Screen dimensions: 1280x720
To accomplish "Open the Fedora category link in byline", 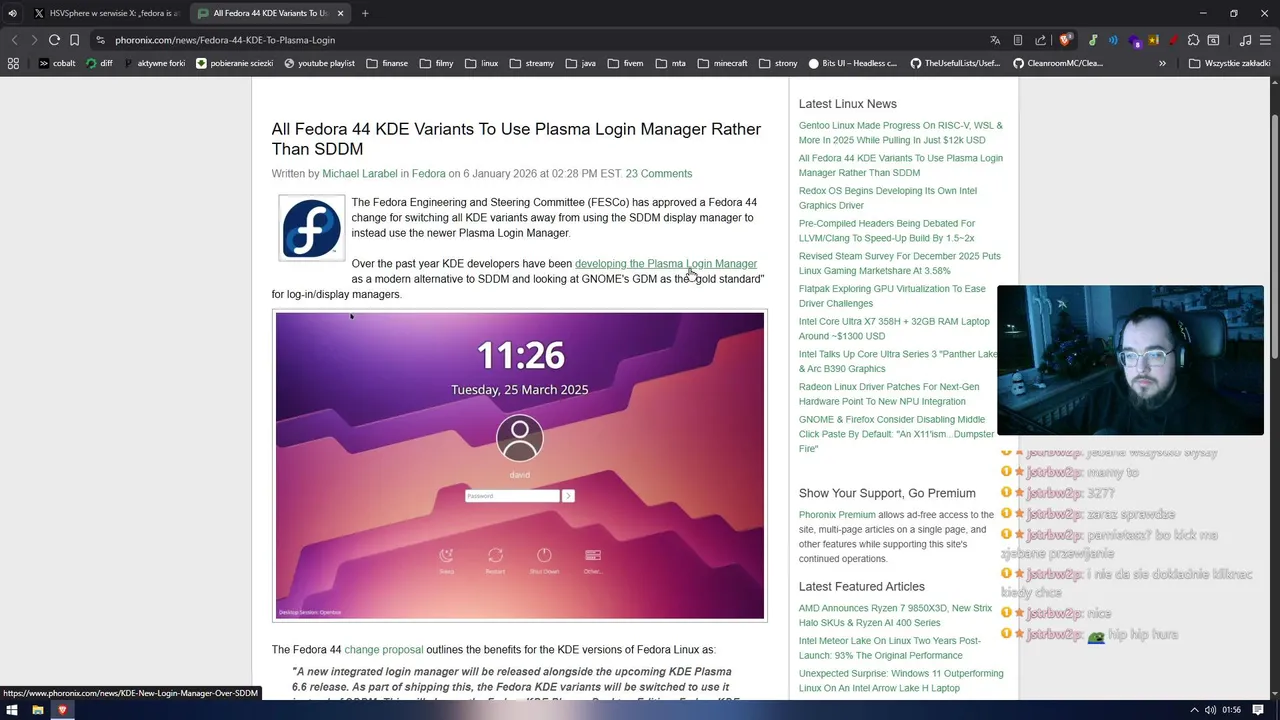I will tap(428, 174).
